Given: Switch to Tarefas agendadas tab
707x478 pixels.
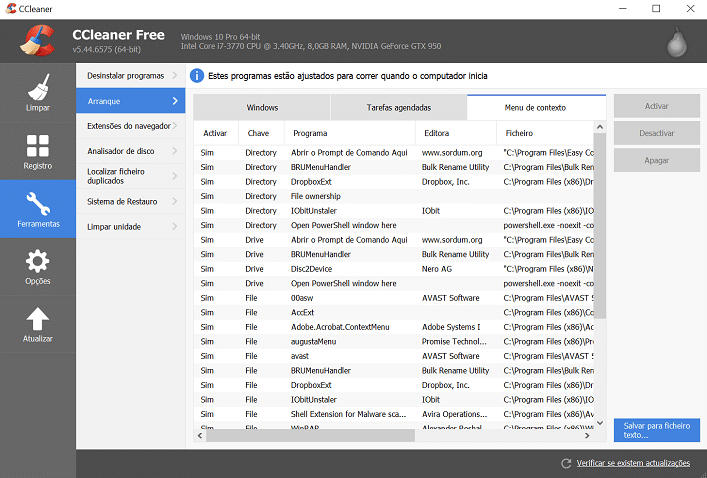Looking at the screenshot, I should pos(399,107).
